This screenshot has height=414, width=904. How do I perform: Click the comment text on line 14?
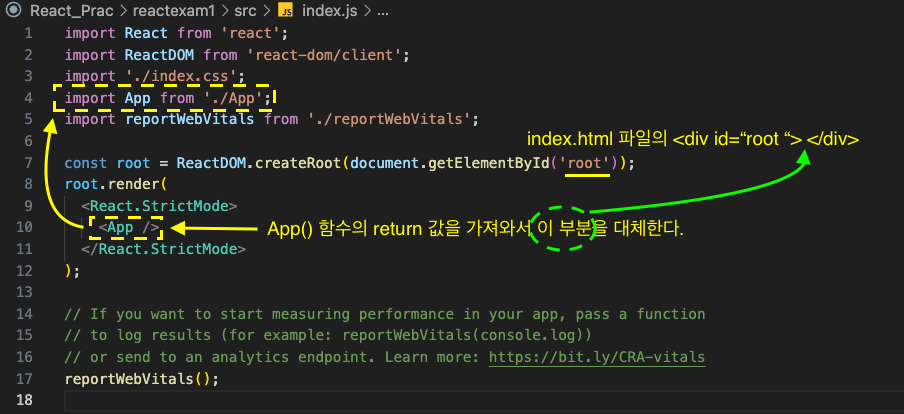coord(385,314)
